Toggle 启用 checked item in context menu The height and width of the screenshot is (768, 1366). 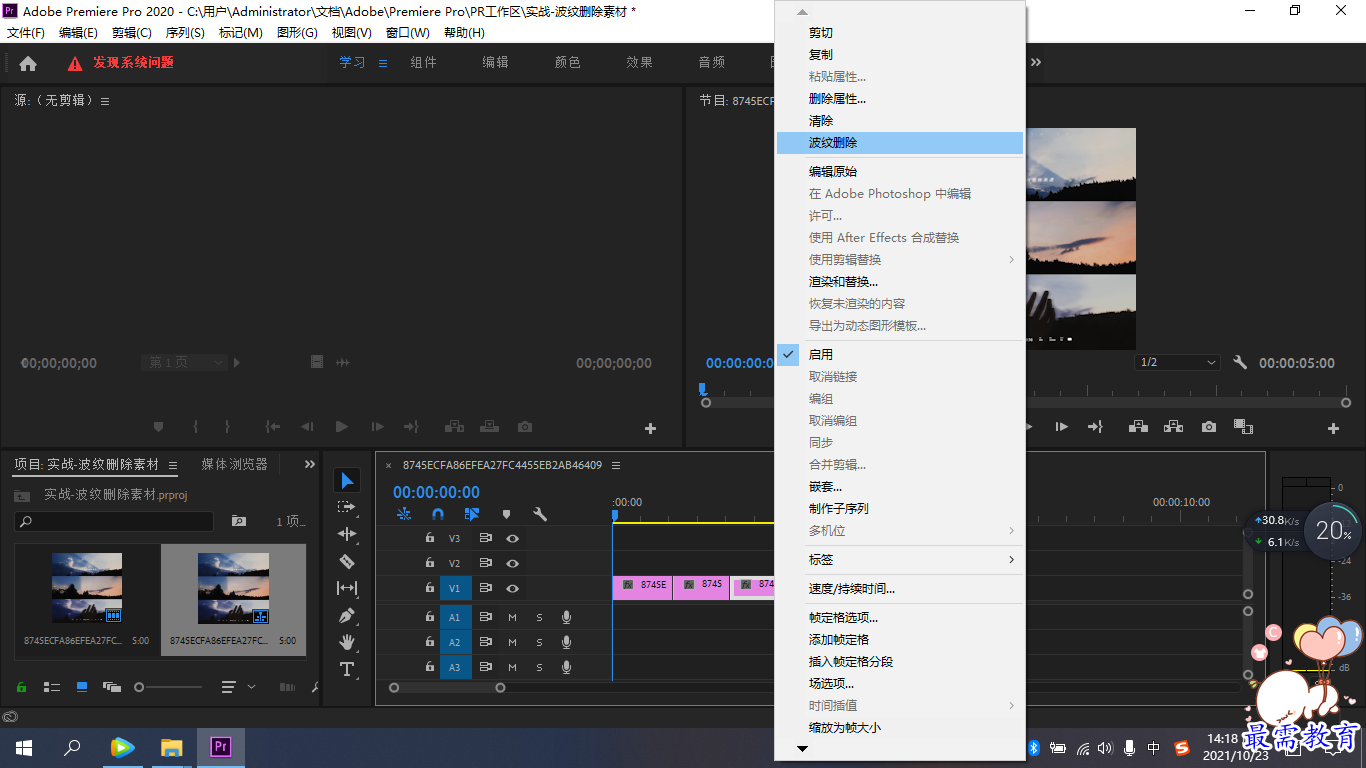click(x=900, y=354)
